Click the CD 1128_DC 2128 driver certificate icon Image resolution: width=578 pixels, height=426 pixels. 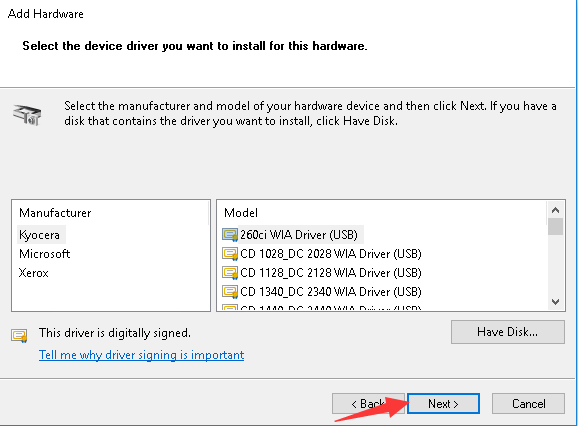pyautogui.click(x=230, y=273)
